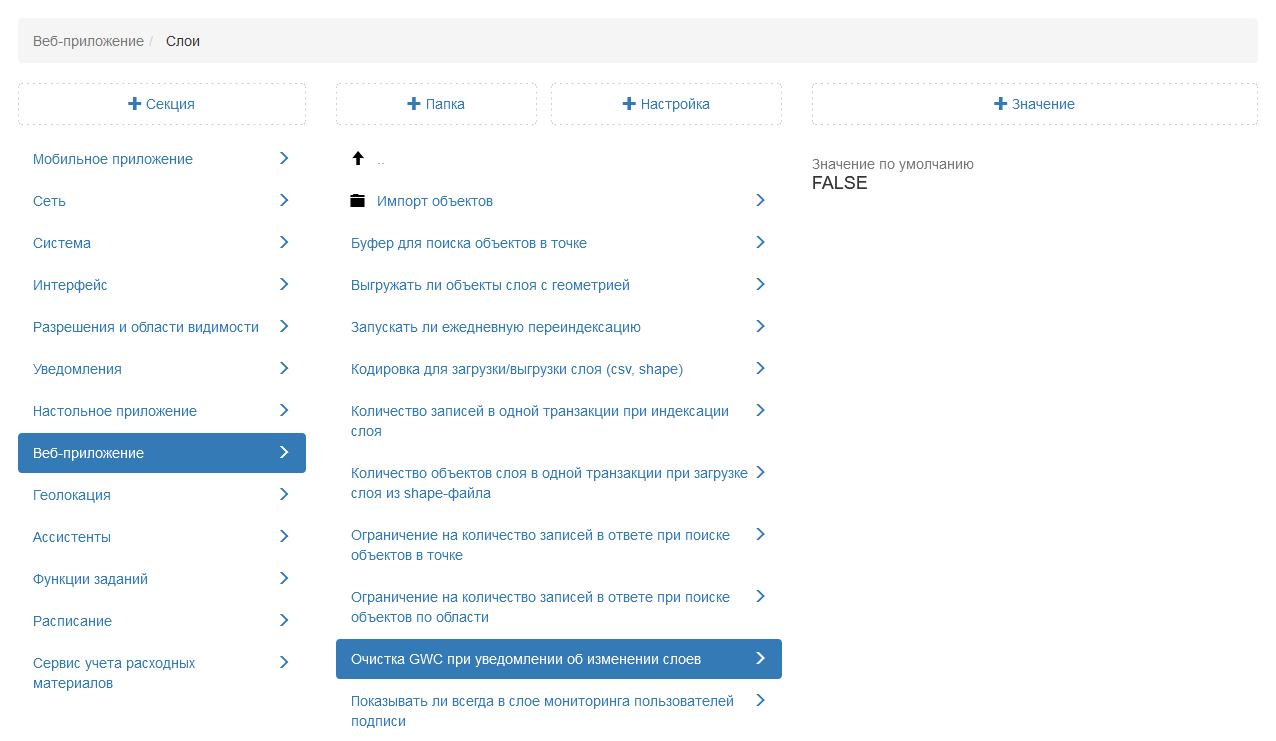Viewport: 1276px width, 741px height.
Task: Click chevron beside Мобильное приложение
Action: (284, 158)
